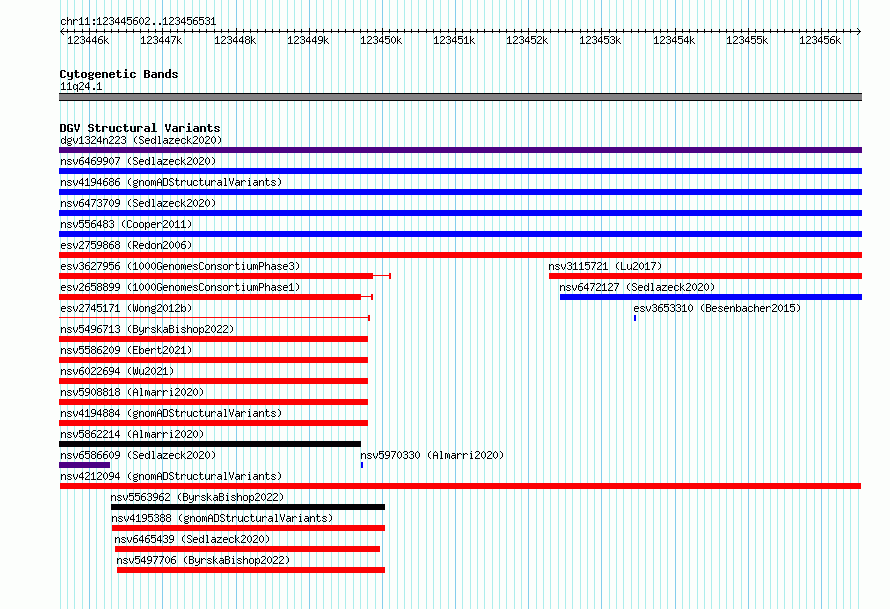Select the esv2745171 (Wong2012b) label
The image size is (890, 609).
[126, 308]
